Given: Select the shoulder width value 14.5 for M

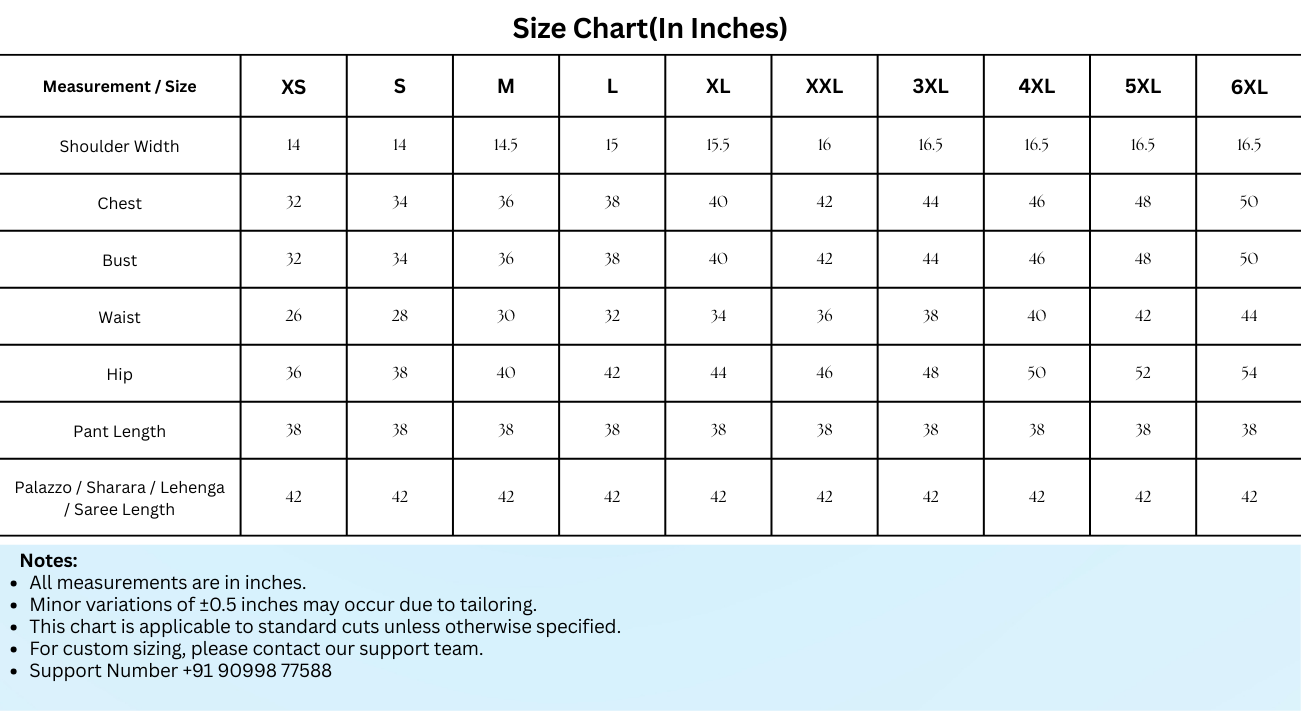Looking at the screenshot, I should click(x=506, y=145).
